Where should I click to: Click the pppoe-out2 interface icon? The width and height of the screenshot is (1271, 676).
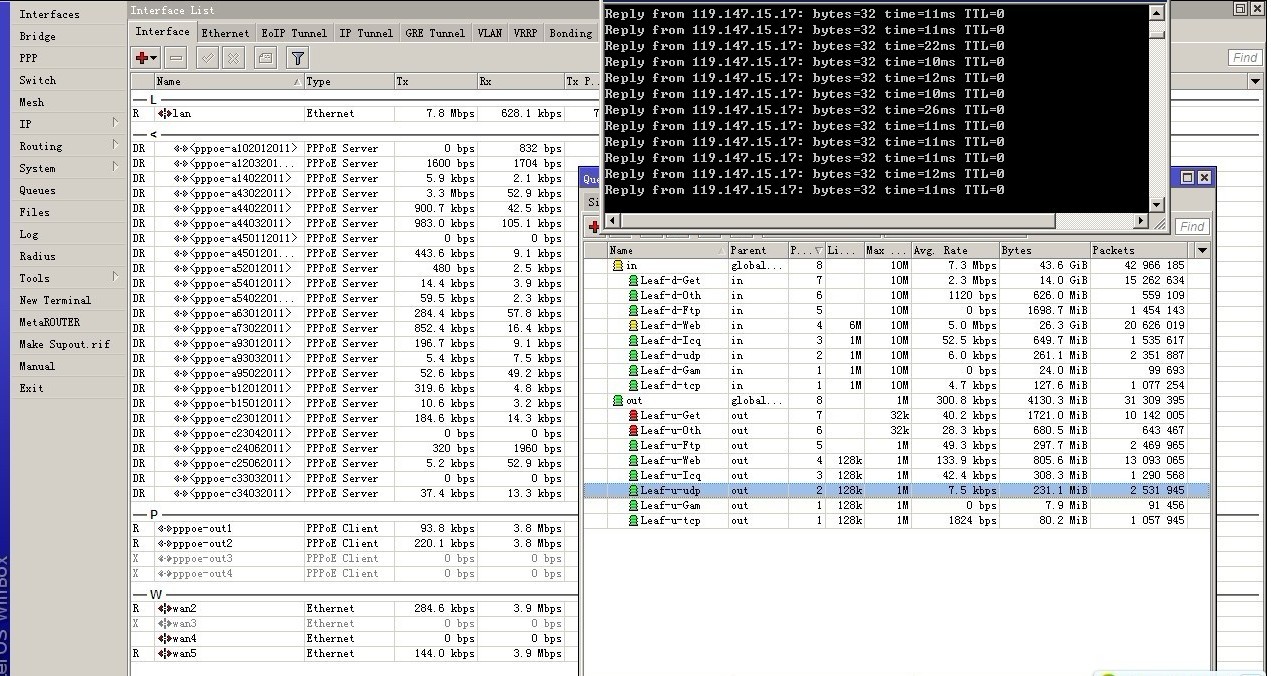tap(164, 544)
